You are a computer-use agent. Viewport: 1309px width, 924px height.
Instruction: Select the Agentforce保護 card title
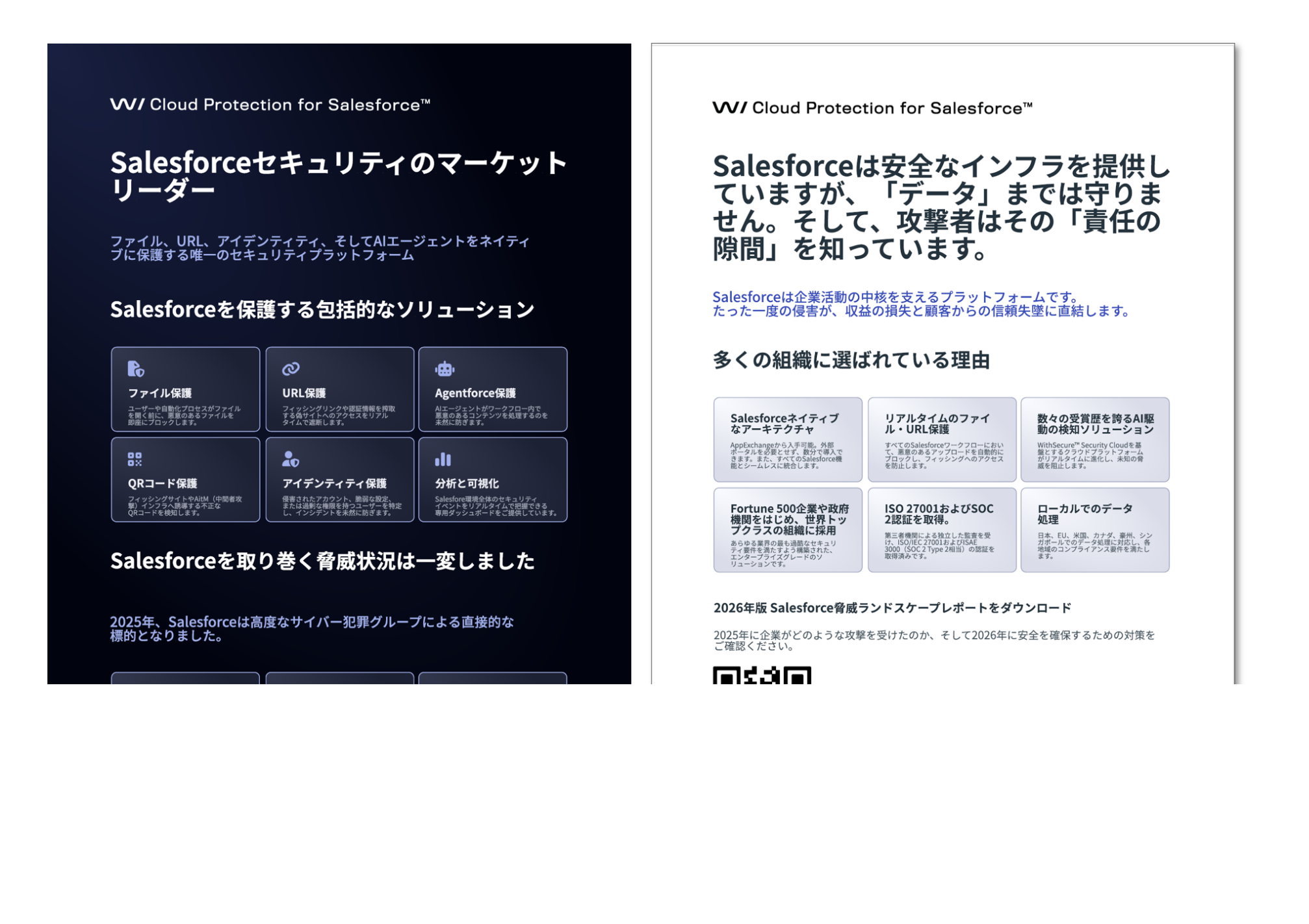tap(475, 393)
